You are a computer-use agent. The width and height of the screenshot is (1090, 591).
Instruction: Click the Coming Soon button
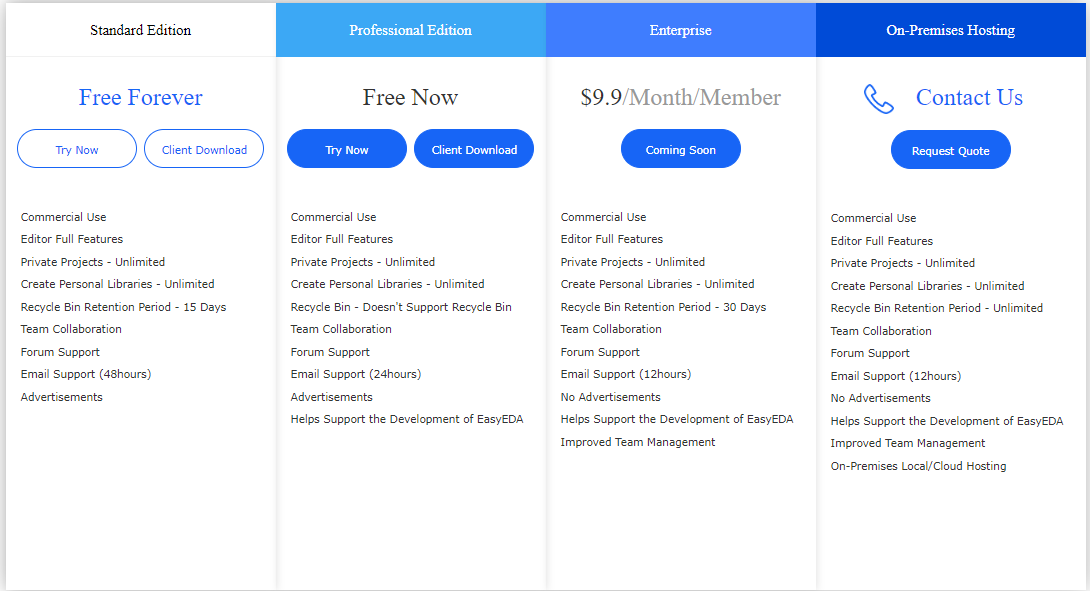(x=680, y=149)
